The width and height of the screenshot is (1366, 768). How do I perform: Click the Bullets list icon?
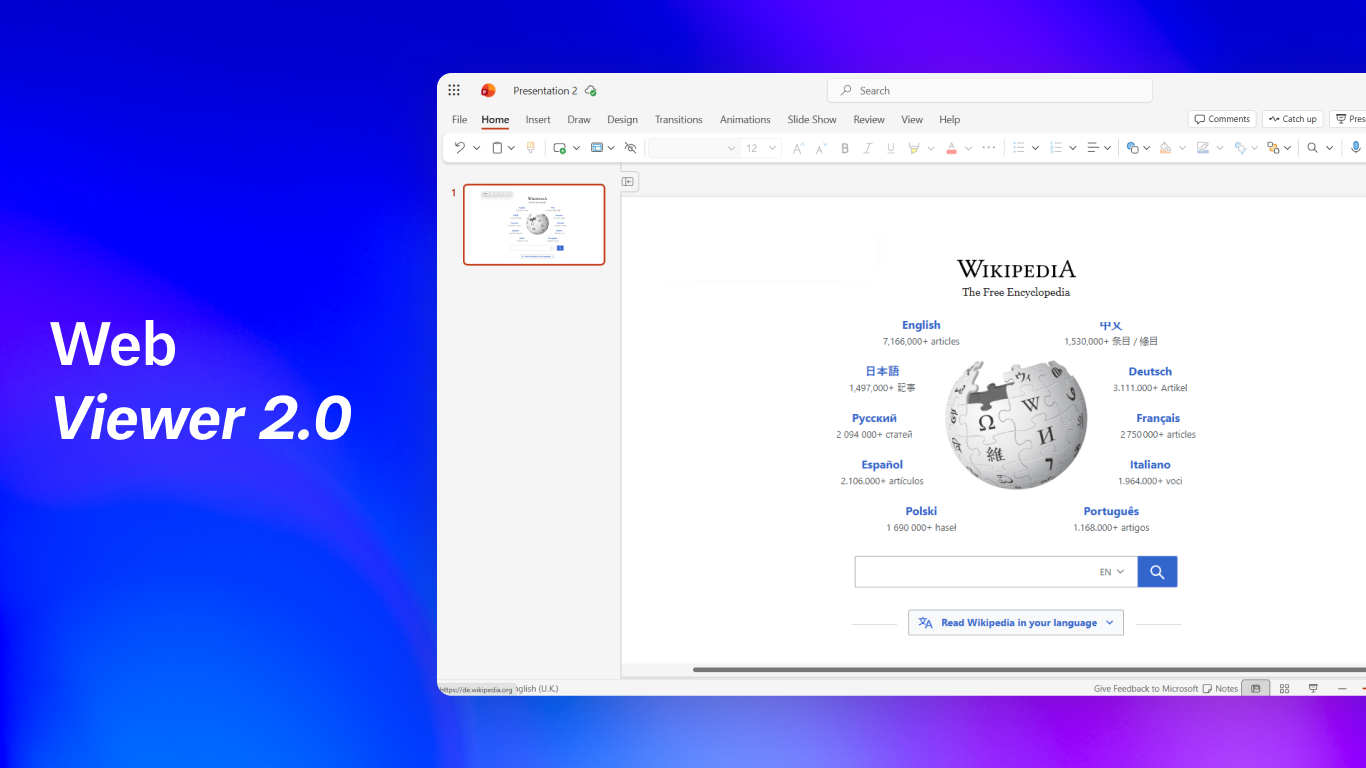pos(1019,147)
